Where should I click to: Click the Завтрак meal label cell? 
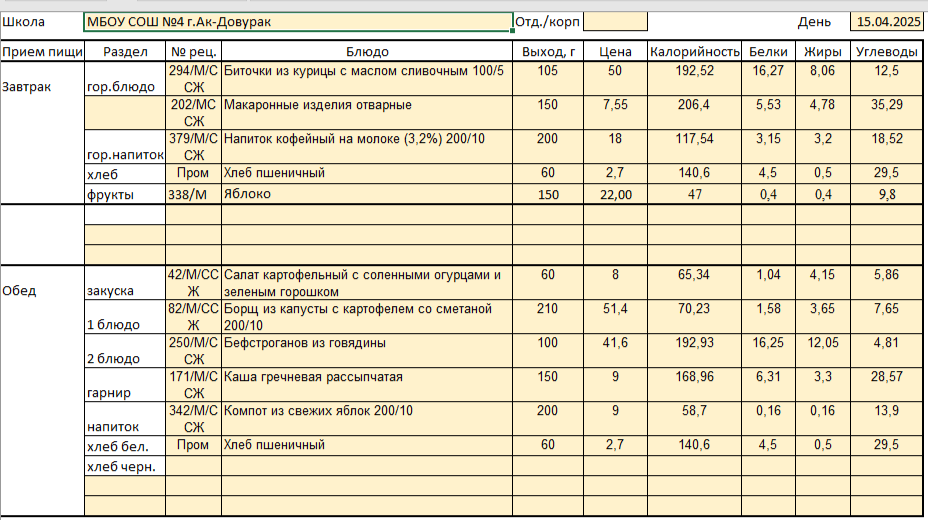(x=42, y=87)
